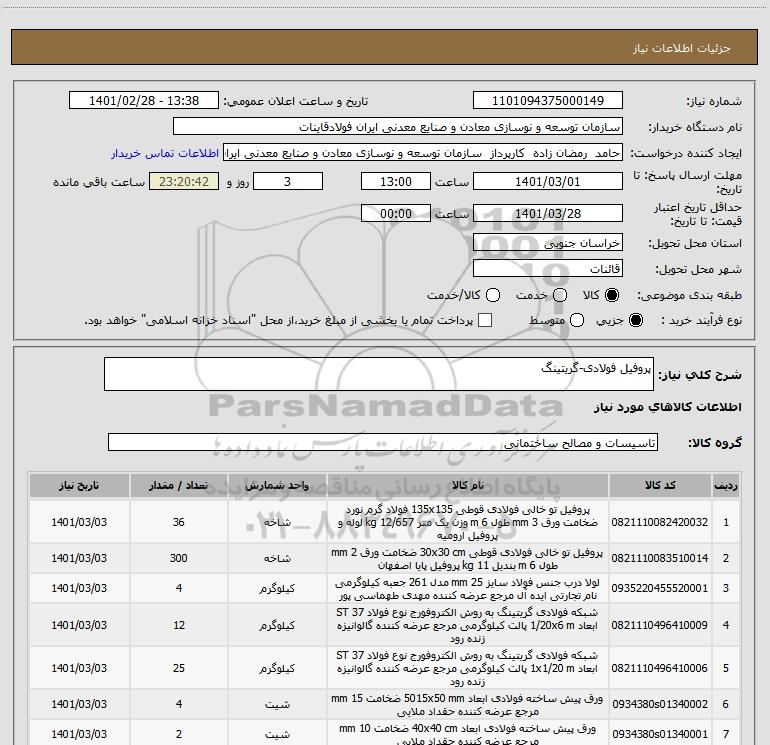Click the response deadline time 13:00
The width and height of the screenshot is (770, 745).
pyautogui.click(x=396, y=181)
